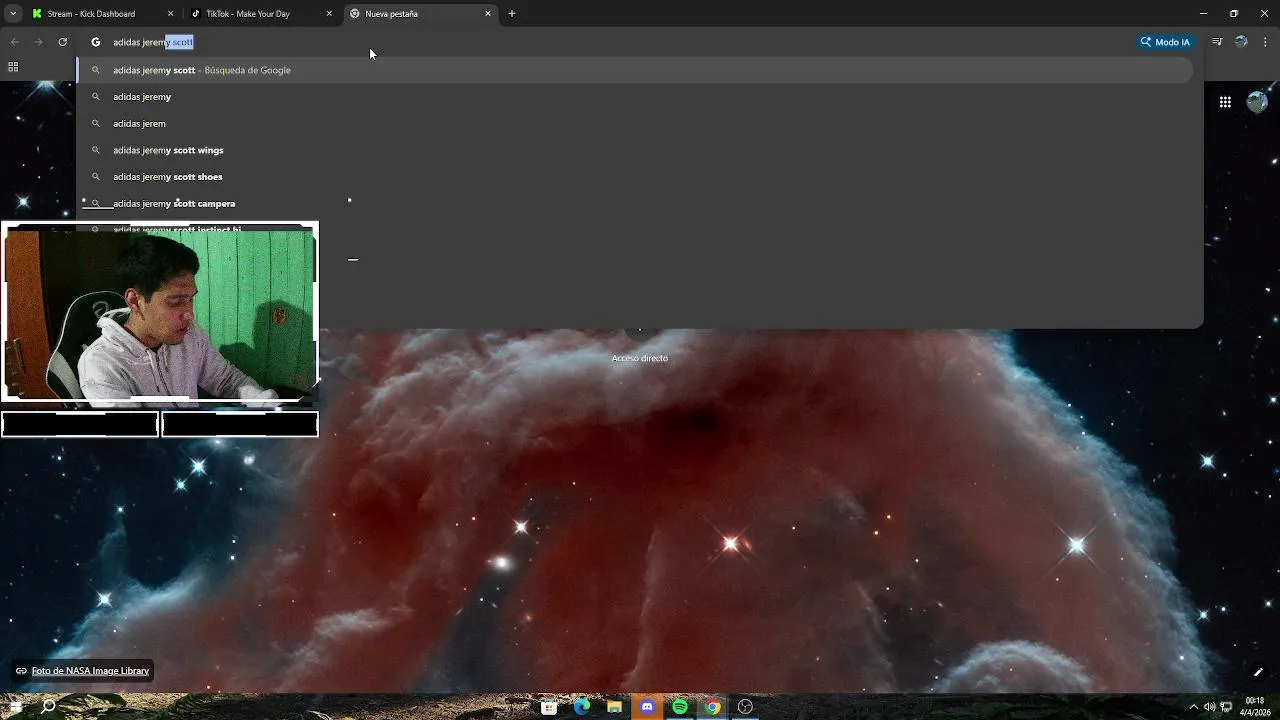The width and height of the screenshot is (1280, 720).
Task: Click the webcam overlay thumbnail
Action: (160, 312)
